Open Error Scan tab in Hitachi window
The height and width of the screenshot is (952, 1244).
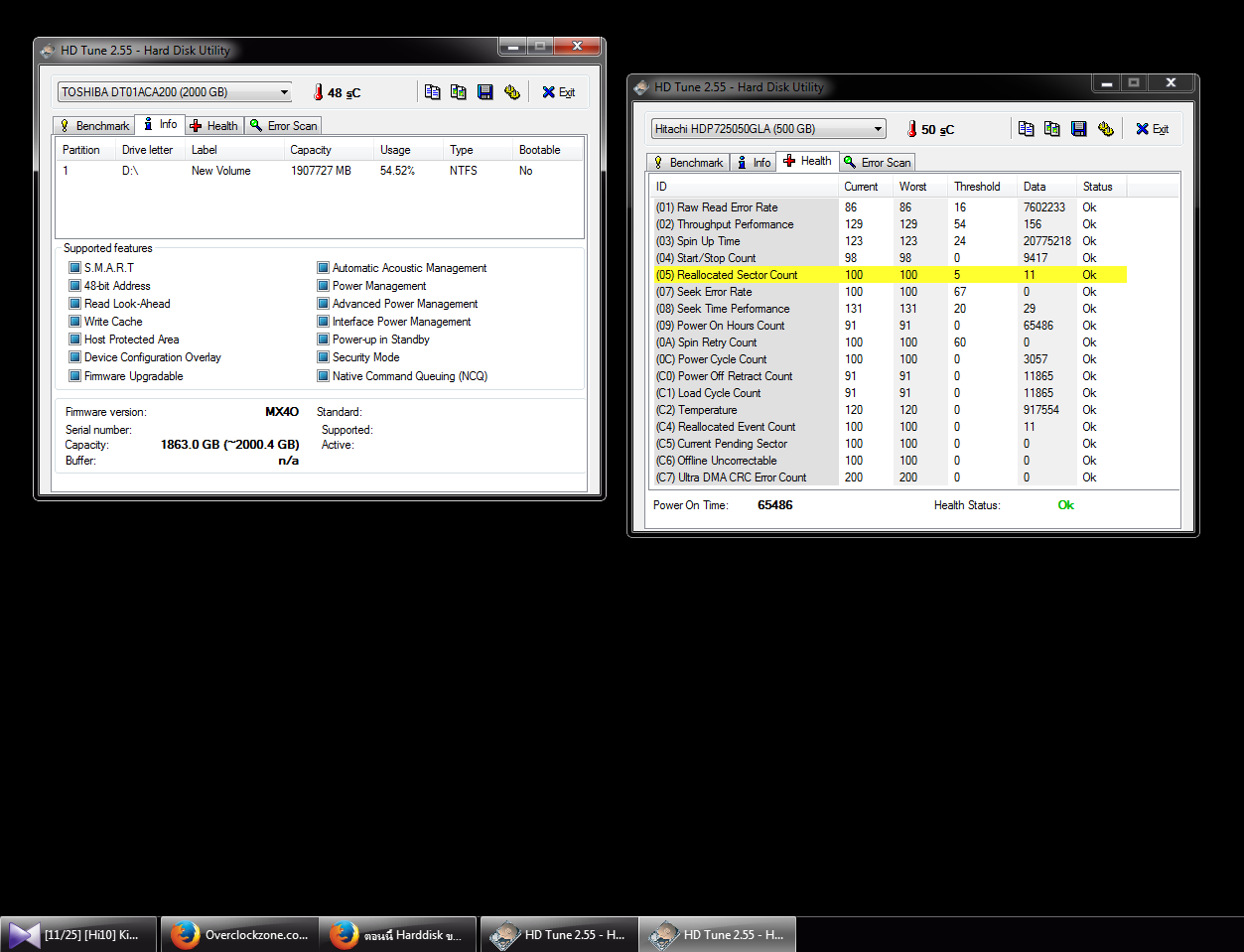coord(877,163)
